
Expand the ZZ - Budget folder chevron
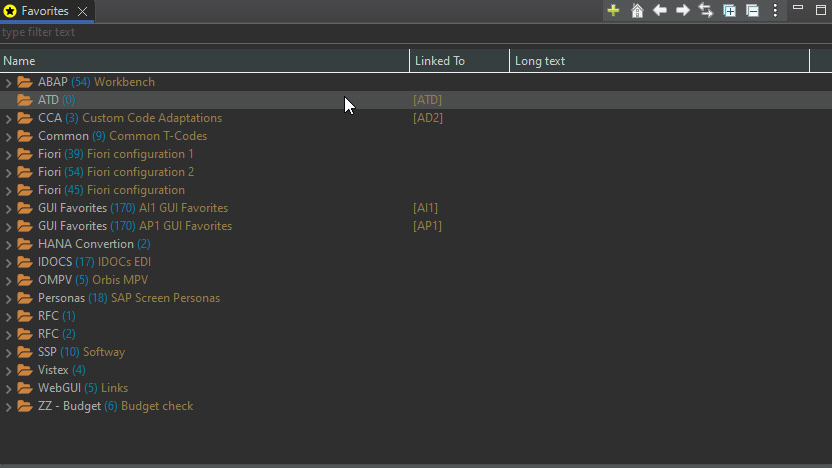pyautogui.click(x=8, y=407)
